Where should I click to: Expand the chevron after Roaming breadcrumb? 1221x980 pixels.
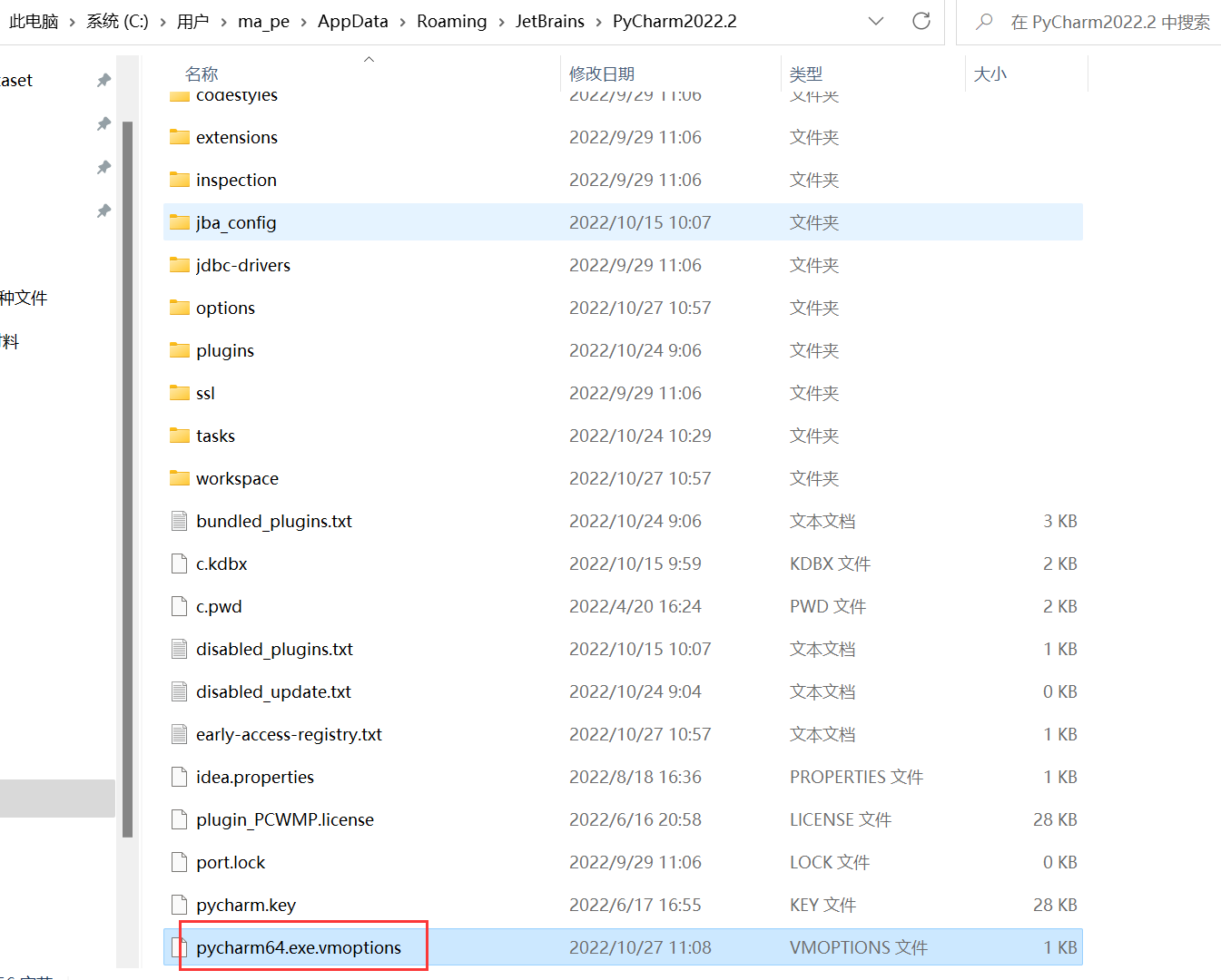tap(501, 22)
